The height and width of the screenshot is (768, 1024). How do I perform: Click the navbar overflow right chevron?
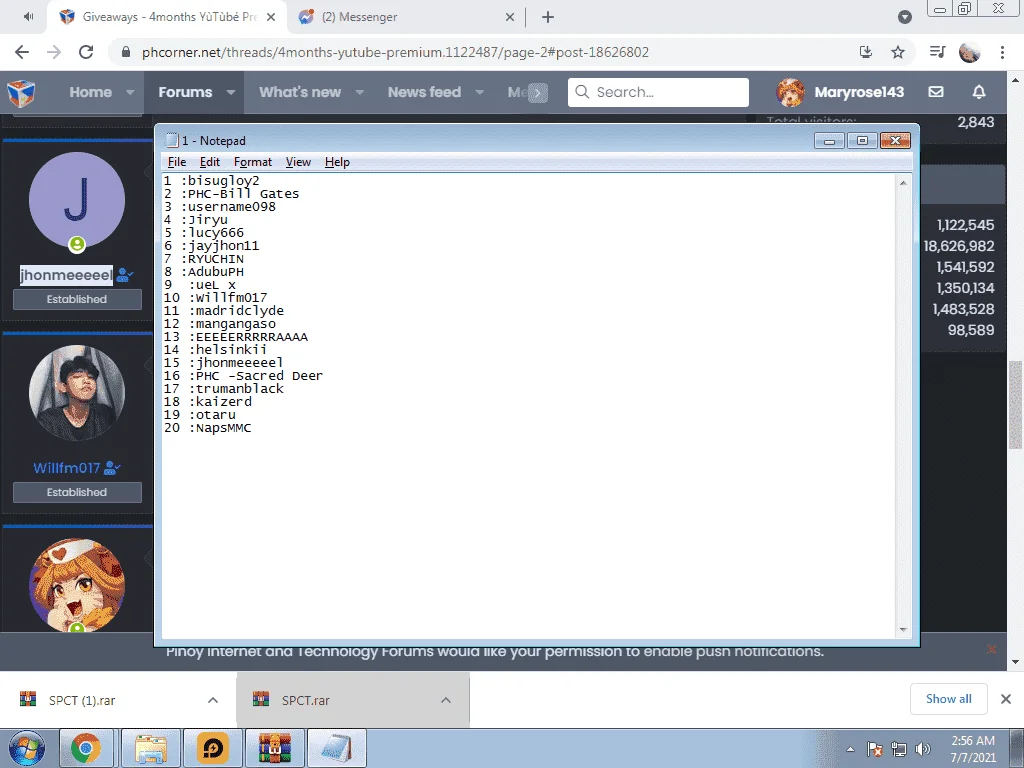537,93
